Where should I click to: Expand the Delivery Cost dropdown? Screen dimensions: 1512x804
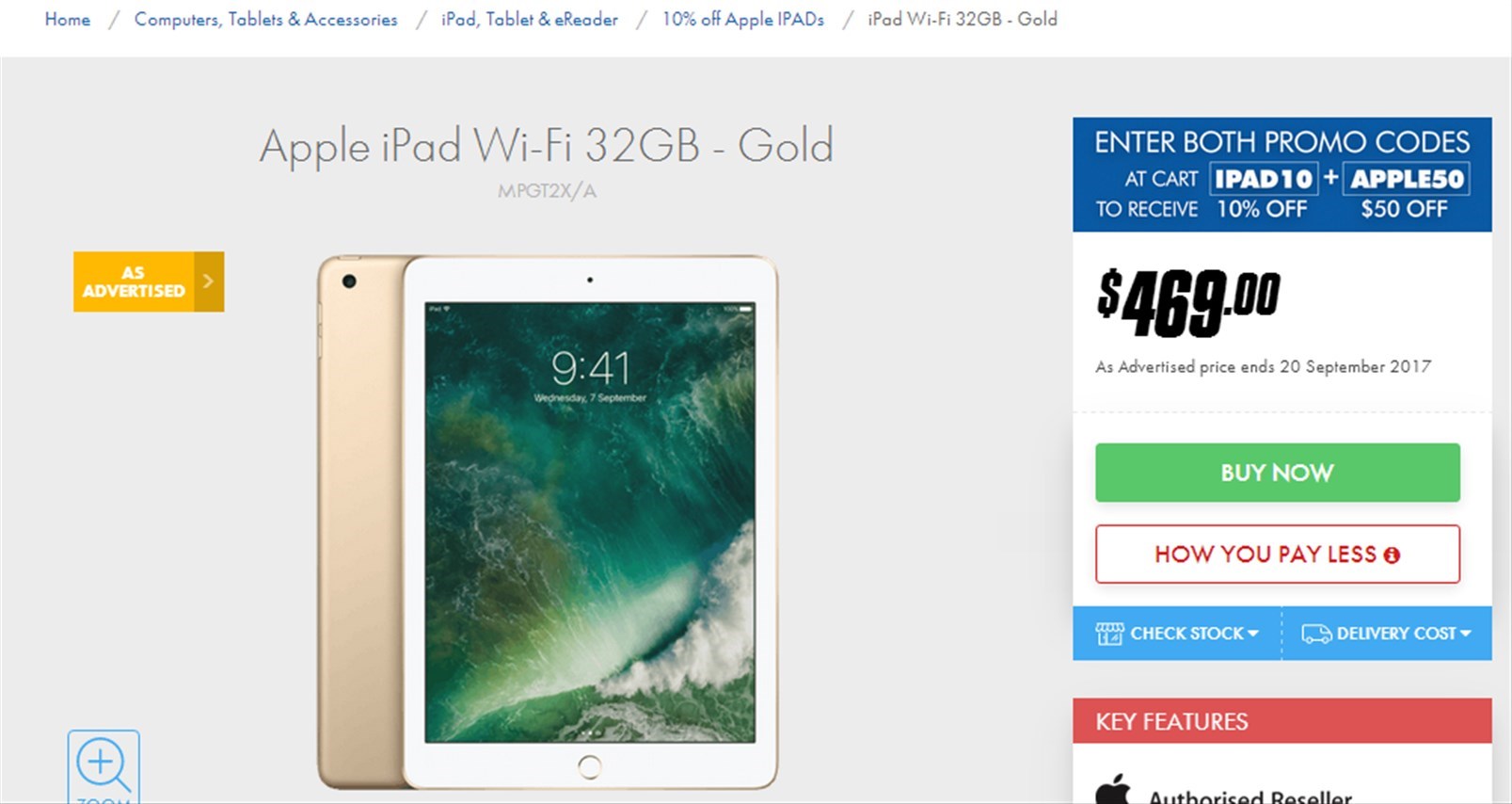point(1387,634)
